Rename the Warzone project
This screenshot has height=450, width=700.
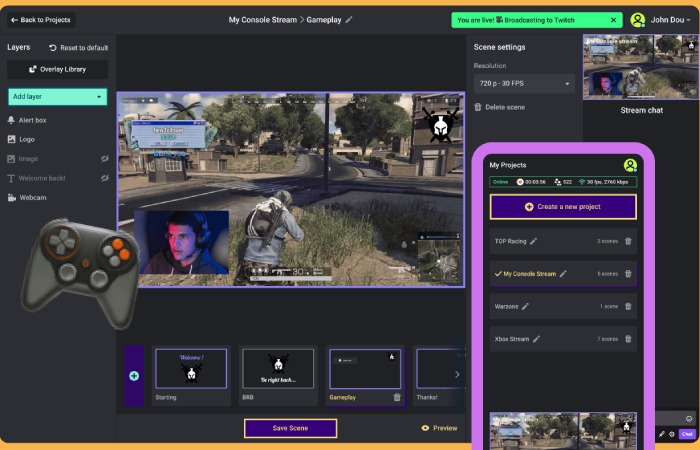coord(525,306)
